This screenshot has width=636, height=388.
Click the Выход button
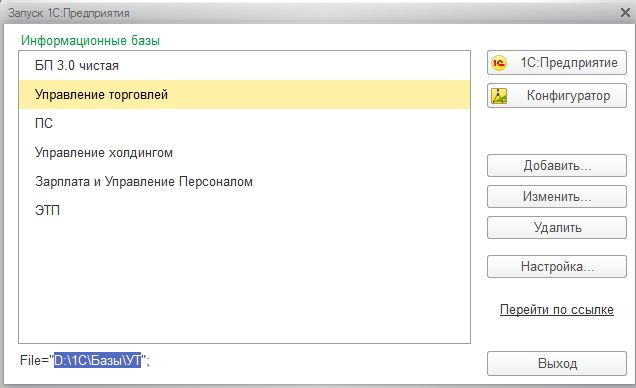pos(556,363)
